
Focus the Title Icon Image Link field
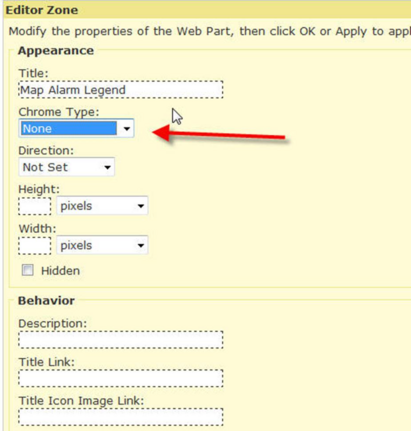point(121,417)
